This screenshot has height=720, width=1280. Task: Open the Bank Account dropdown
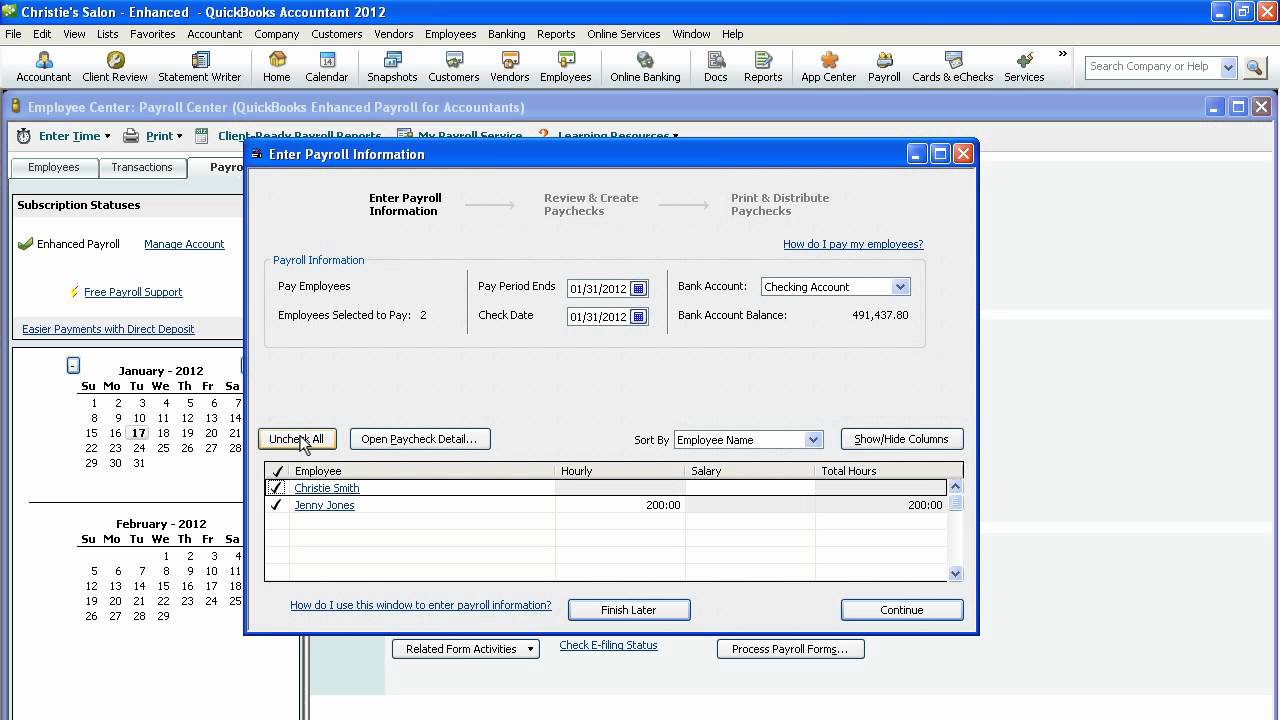tap(900, 287)
